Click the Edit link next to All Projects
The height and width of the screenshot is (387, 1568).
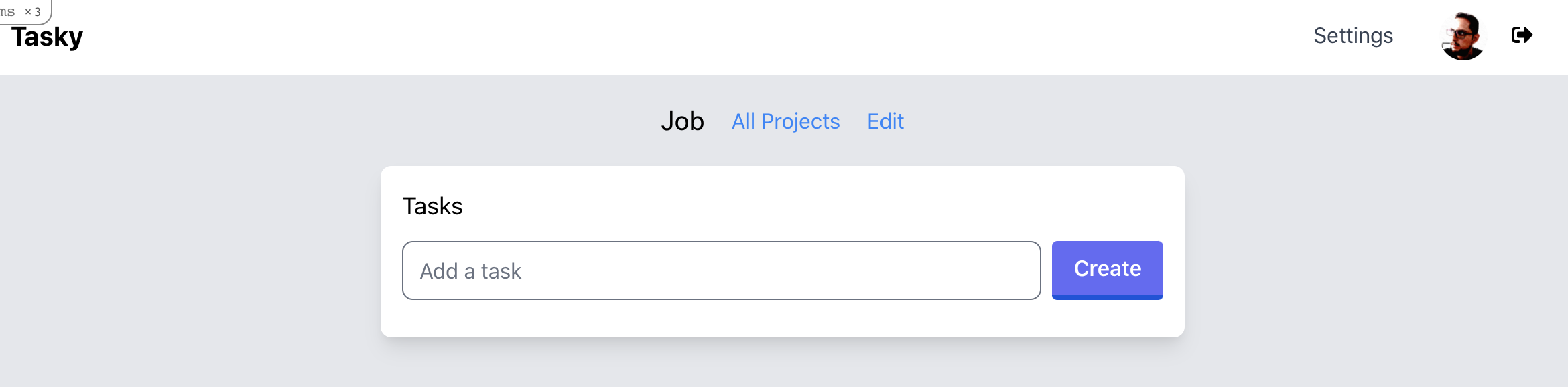click(885, 121)
